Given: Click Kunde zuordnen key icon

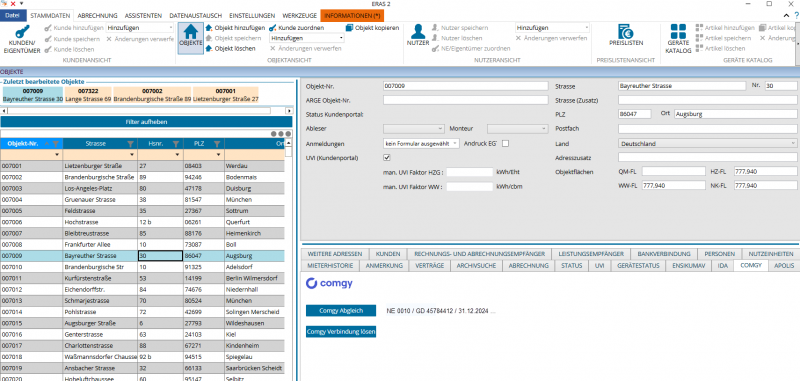Looking at the screenshot, I should 273,28.
